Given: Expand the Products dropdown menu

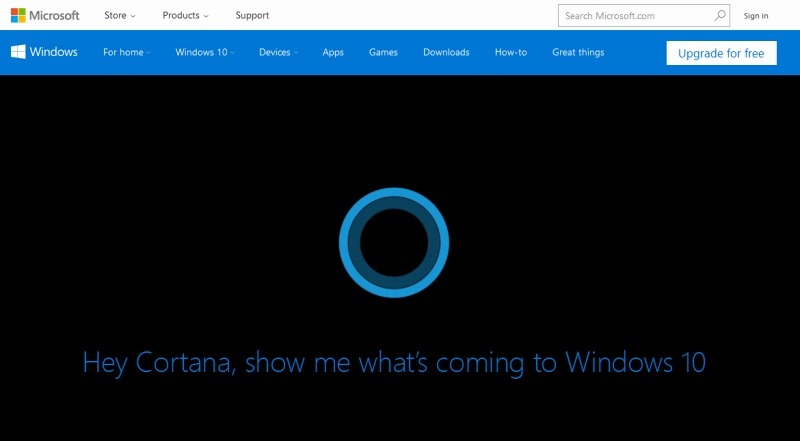Looking at the screenshot, I should coord(186,15).
